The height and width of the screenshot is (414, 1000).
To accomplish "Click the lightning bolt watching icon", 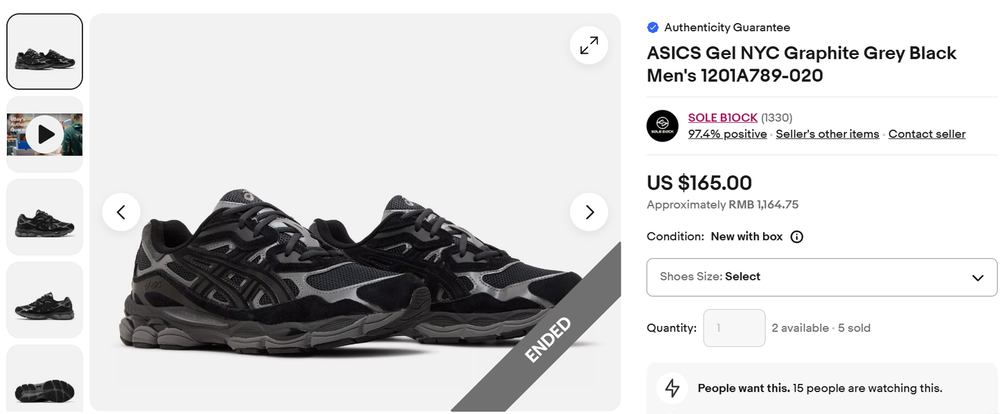I will click(x=672, y=388).
